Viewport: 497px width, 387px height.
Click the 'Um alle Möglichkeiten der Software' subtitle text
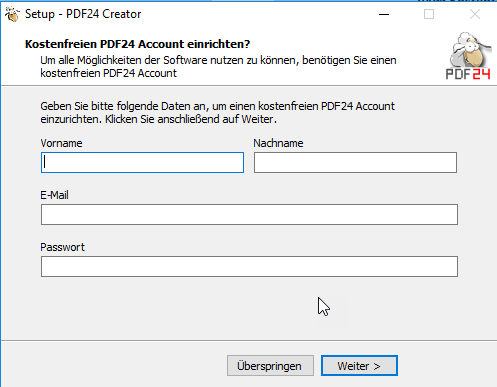pyautogui.click(x=218, y=67)
